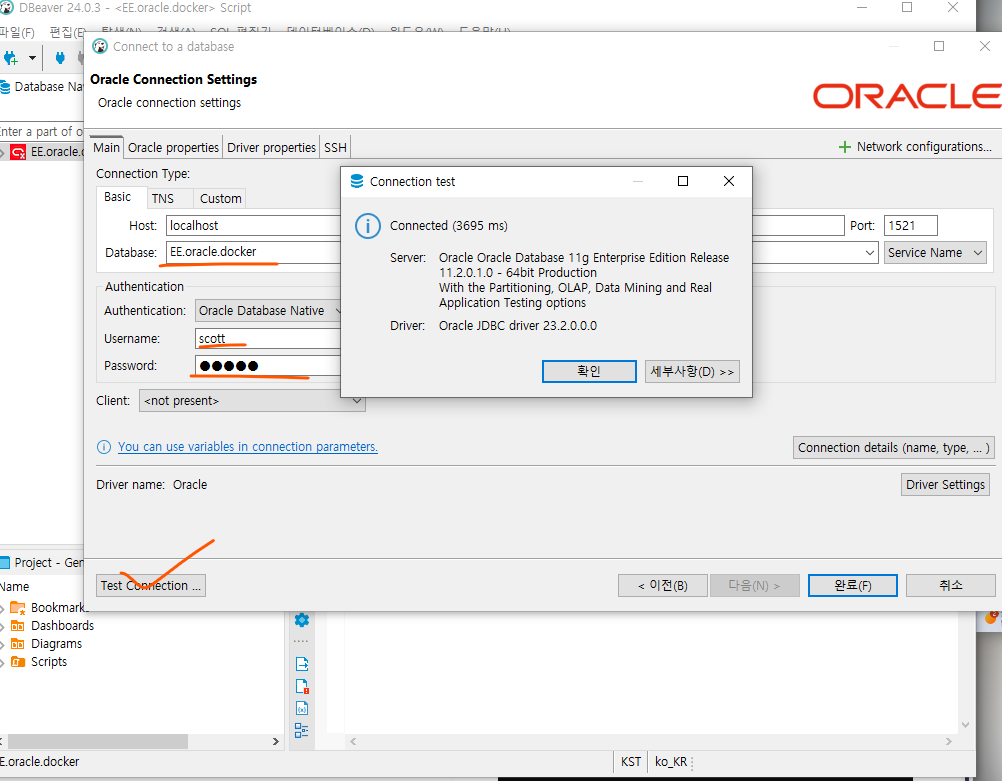Open the Service Name dropdown
Screen dimensions: 1002x781
tap(936, 252)
